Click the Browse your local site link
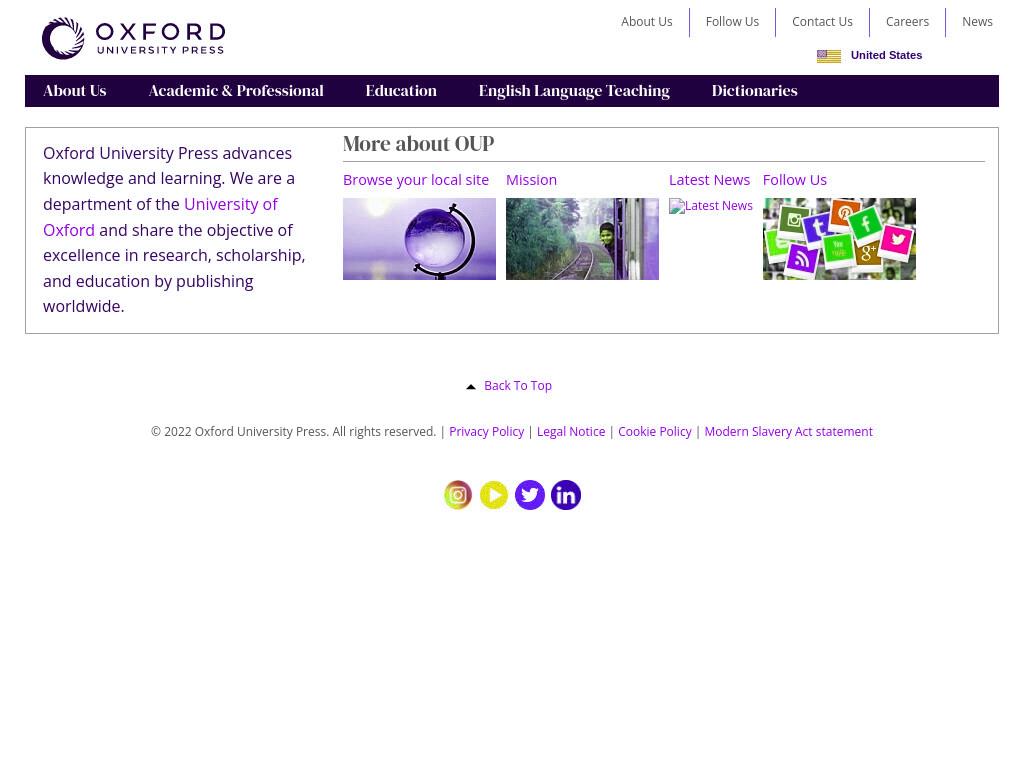The image size is (1024, 768). coord(416,180)
